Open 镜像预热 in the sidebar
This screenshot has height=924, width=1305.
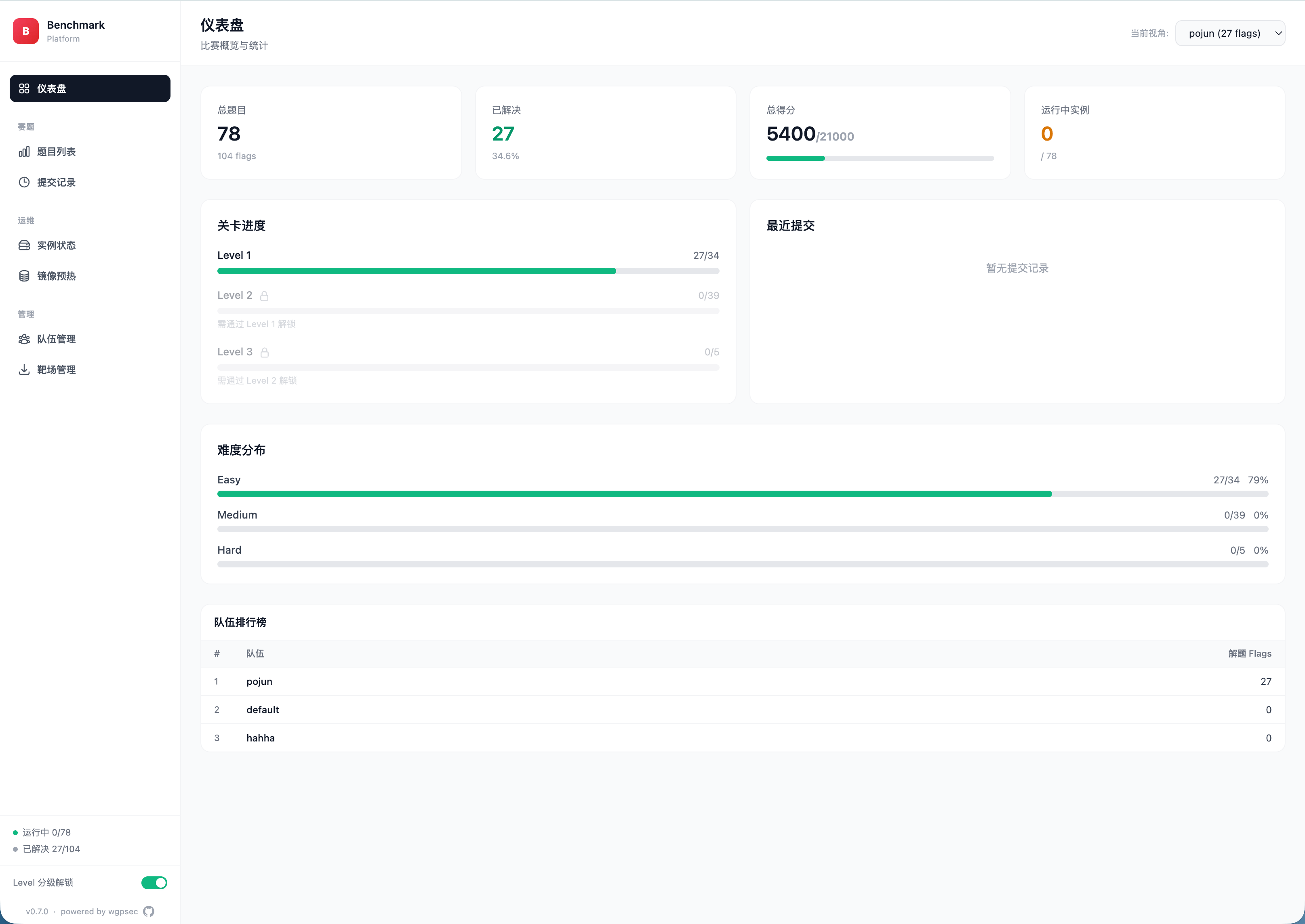90,276
